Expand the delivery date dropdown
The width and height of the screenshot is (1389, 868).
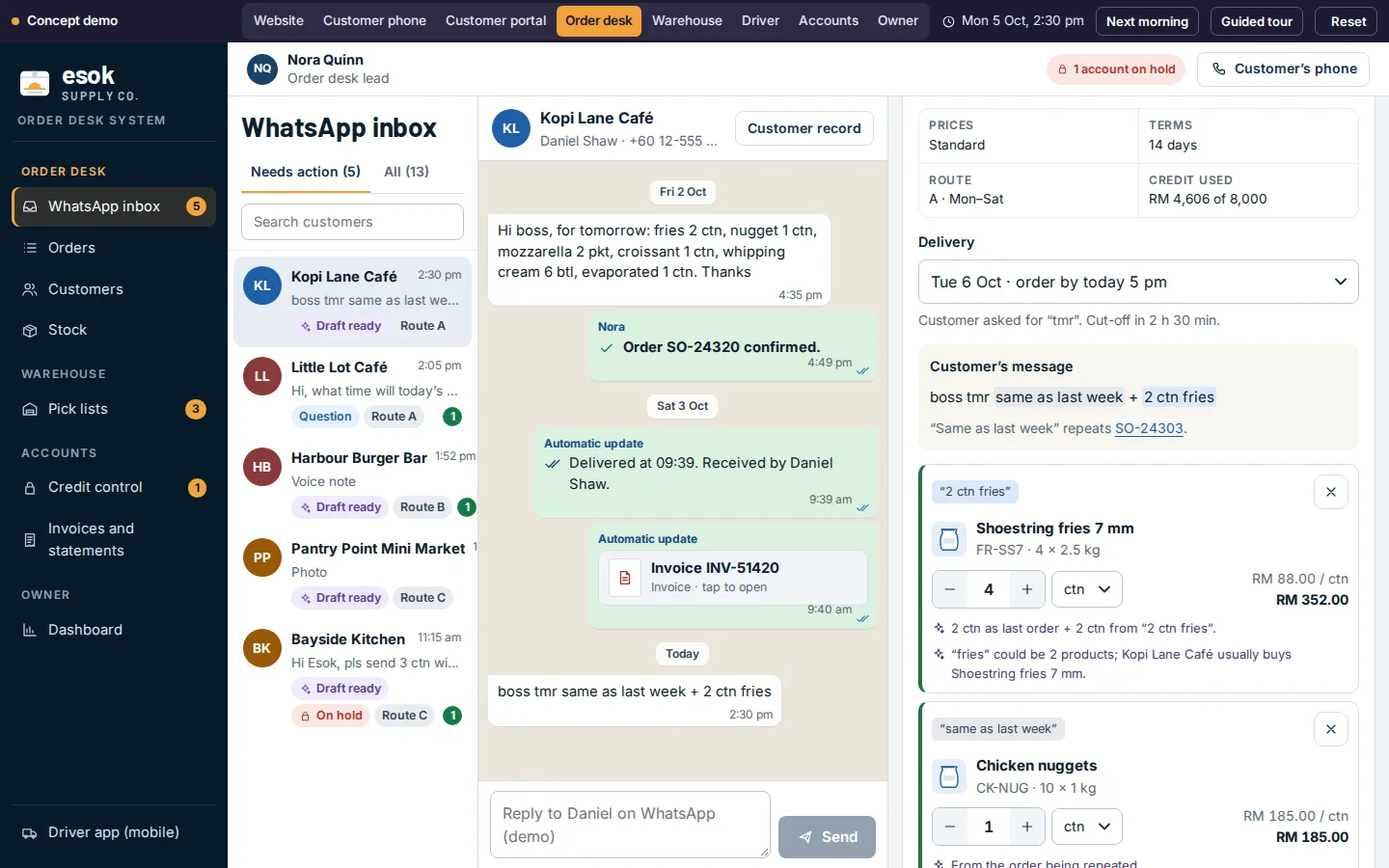(x=1138, y=282)
